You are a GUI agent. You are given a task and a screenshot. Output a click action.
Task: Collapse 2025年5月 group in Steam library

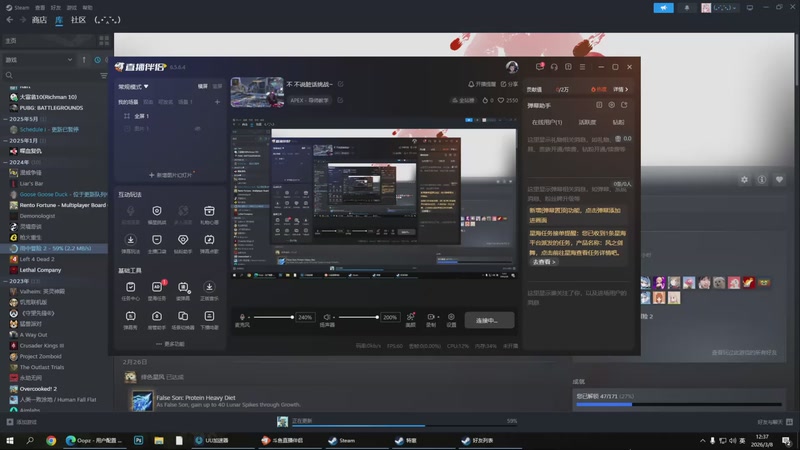[5, 119]
